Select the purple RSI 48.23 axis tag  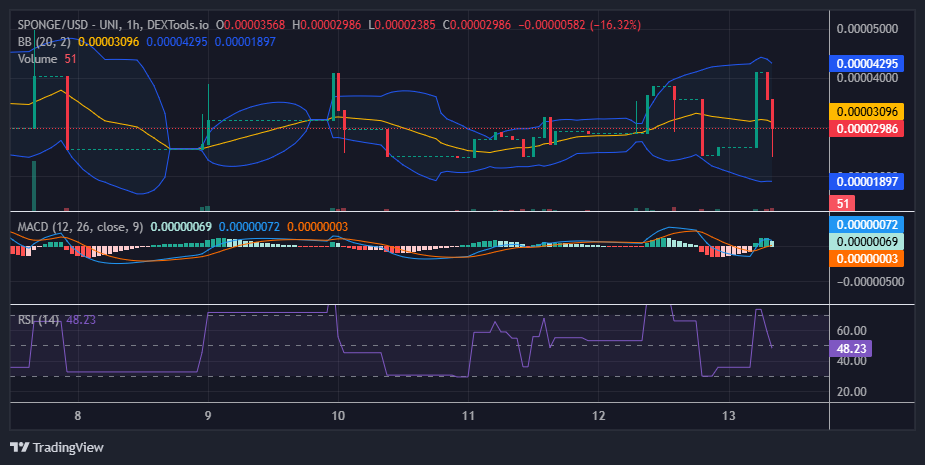tap(851, 349)
